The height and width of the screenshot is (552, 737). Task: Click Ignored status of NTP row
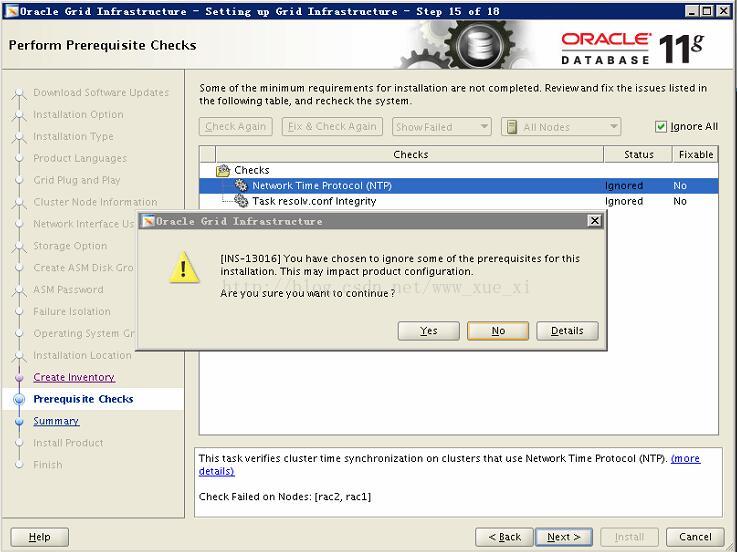(x=624, y=186)
